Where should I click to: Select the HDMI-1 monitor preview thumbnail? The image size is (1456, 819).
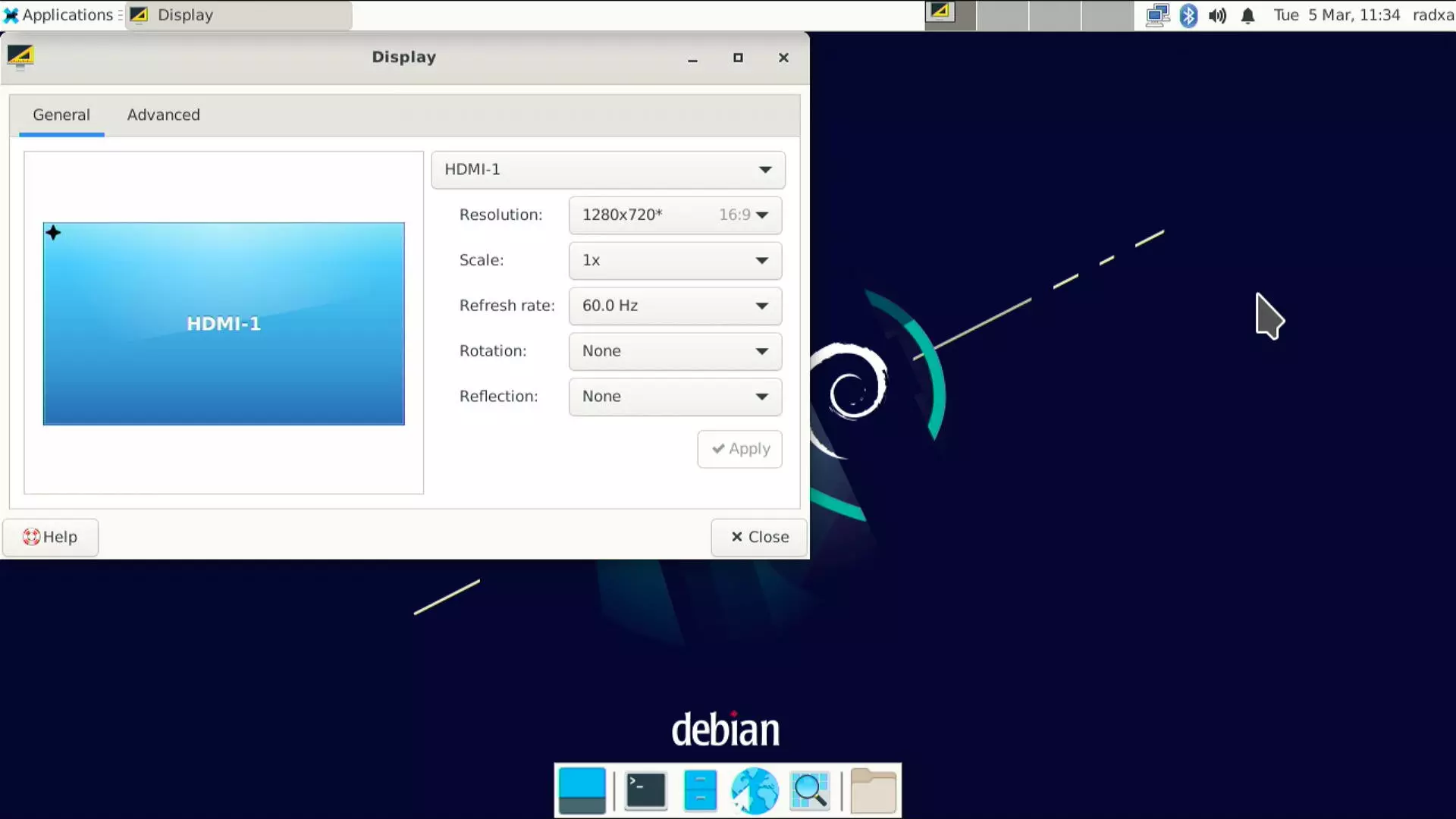pos(224,324)
